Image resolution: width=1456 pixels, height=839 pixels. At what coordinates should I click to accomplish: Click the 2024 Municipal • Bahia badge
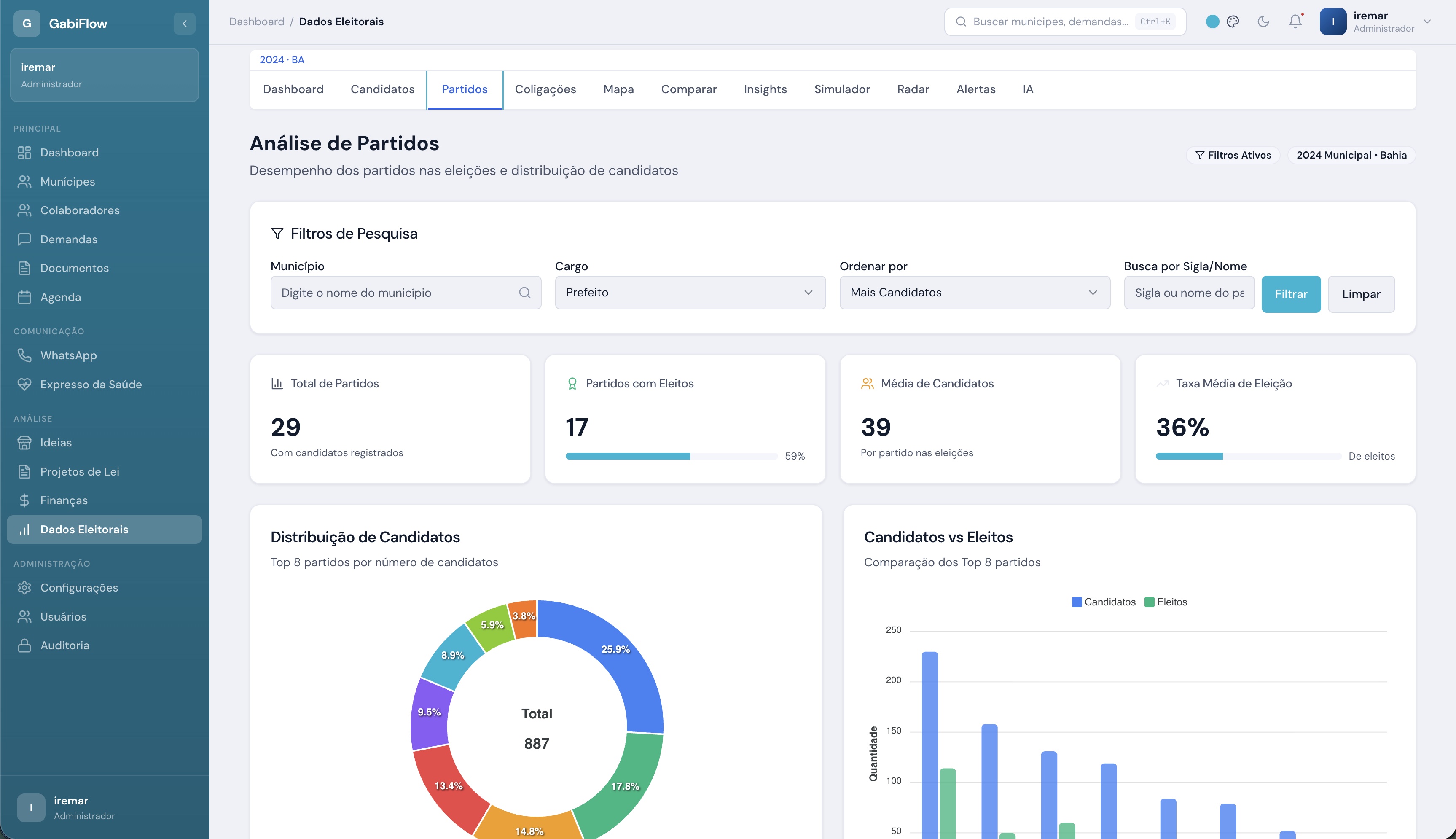pyautogui.click(x=1351, y=155)
